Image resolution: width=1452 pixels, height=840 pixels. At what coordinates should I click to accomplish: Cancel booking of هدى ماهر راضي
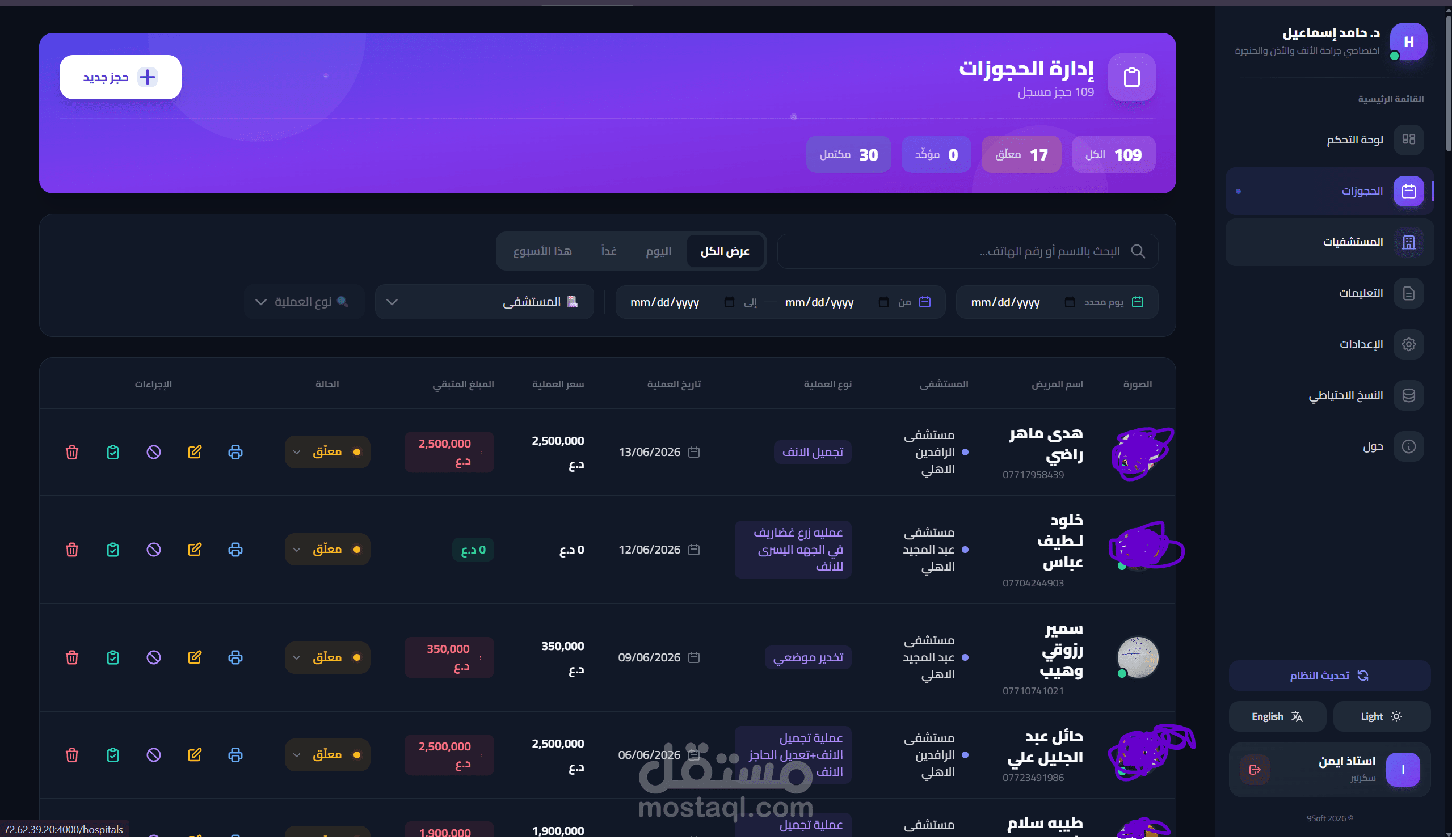point(154,452)
